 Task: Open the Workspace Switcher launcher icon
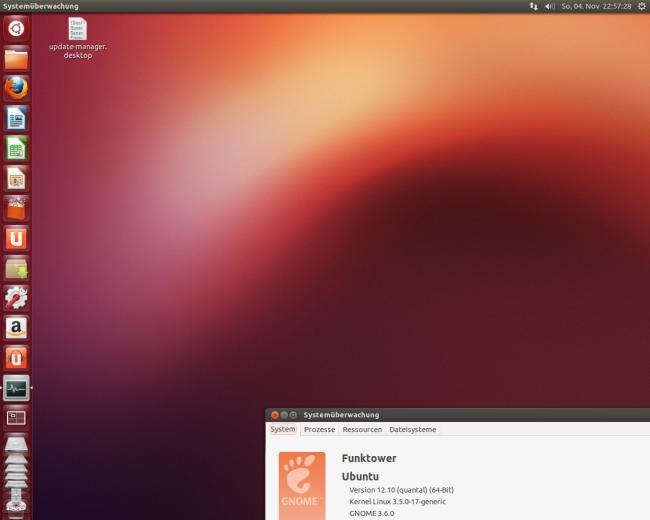(16, 418)
